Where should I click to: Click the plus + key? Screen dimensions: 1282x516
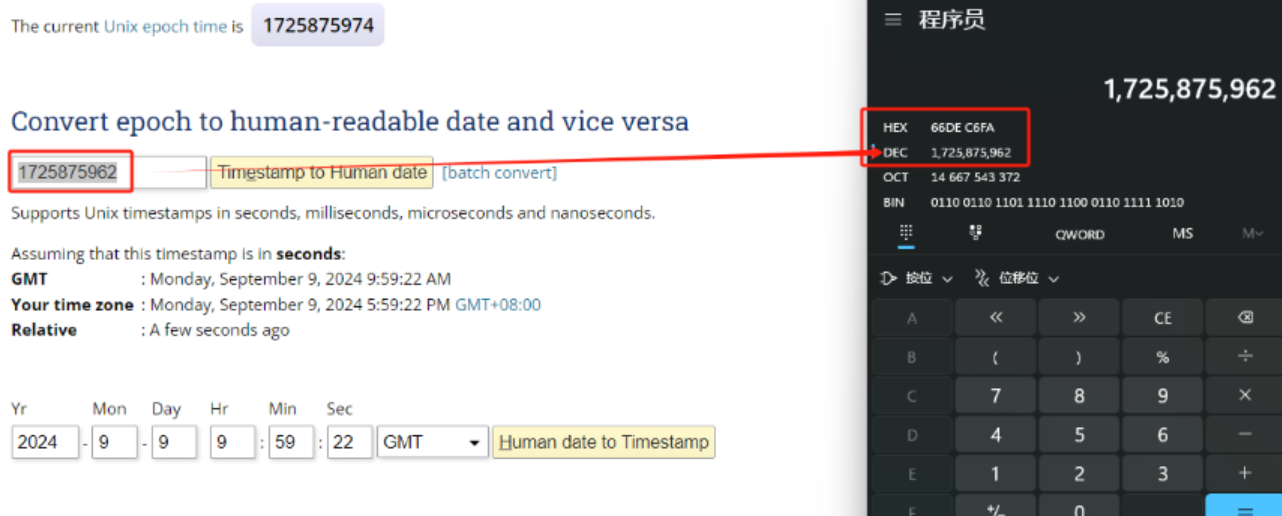(x=1245, y=474)
